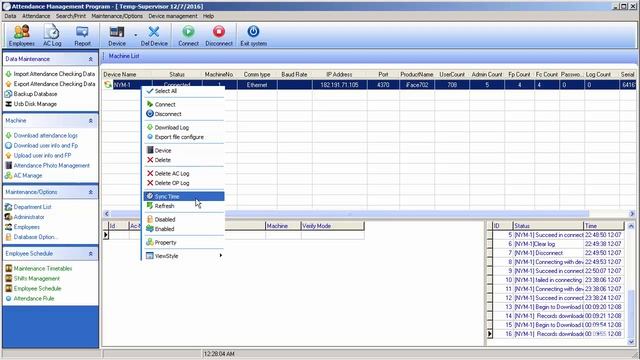Open the Maintenance/Options menu

[117, 16]
